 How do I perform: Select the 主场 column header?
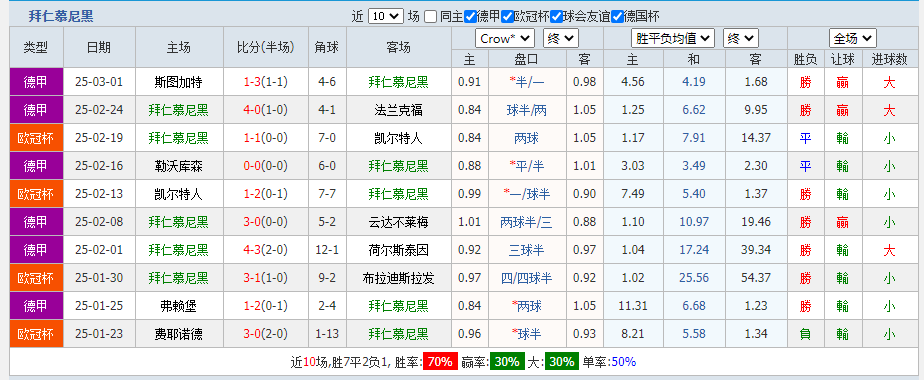(179, 48)
